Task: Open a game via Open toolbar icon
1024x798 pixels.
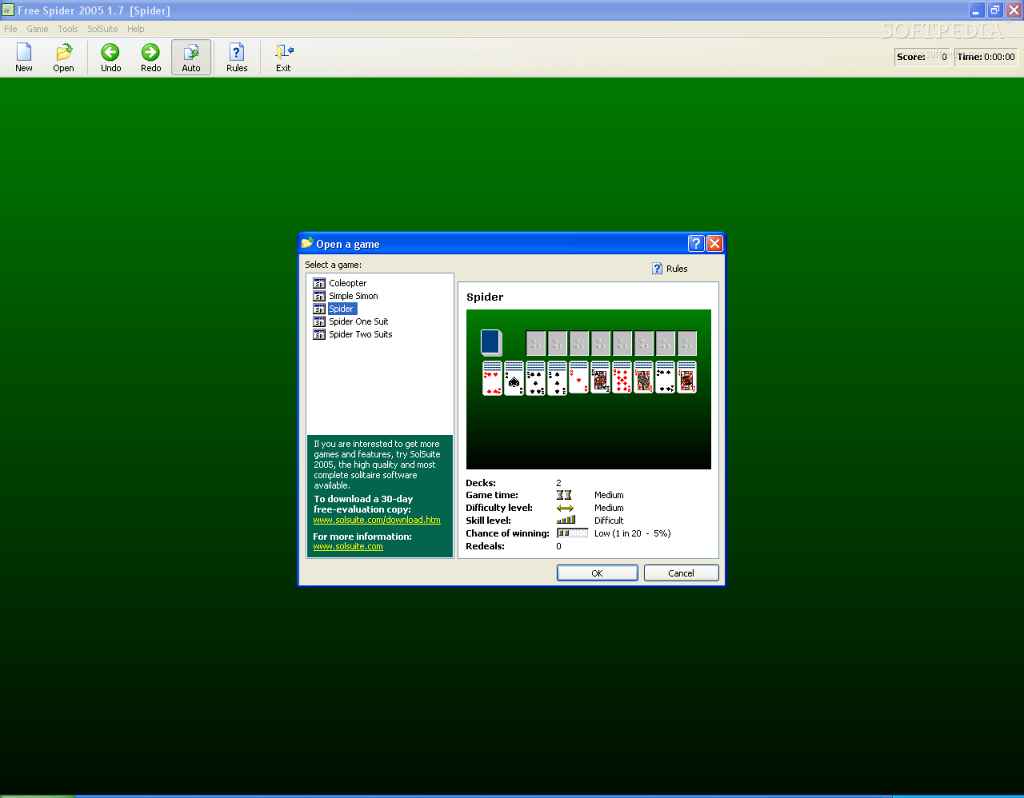Action: click(x=63, y=57)
